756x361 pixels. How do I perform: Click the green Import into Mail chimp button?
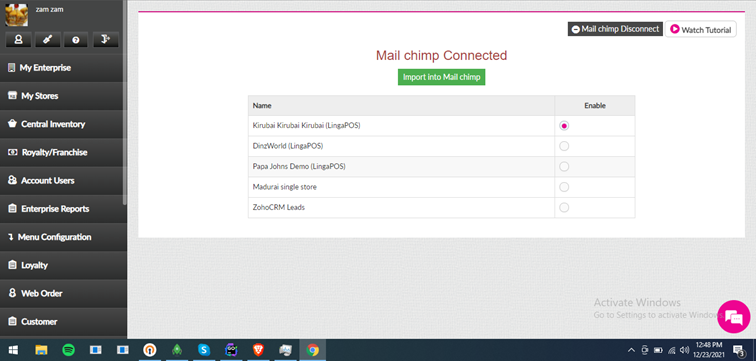pos(441,77)
